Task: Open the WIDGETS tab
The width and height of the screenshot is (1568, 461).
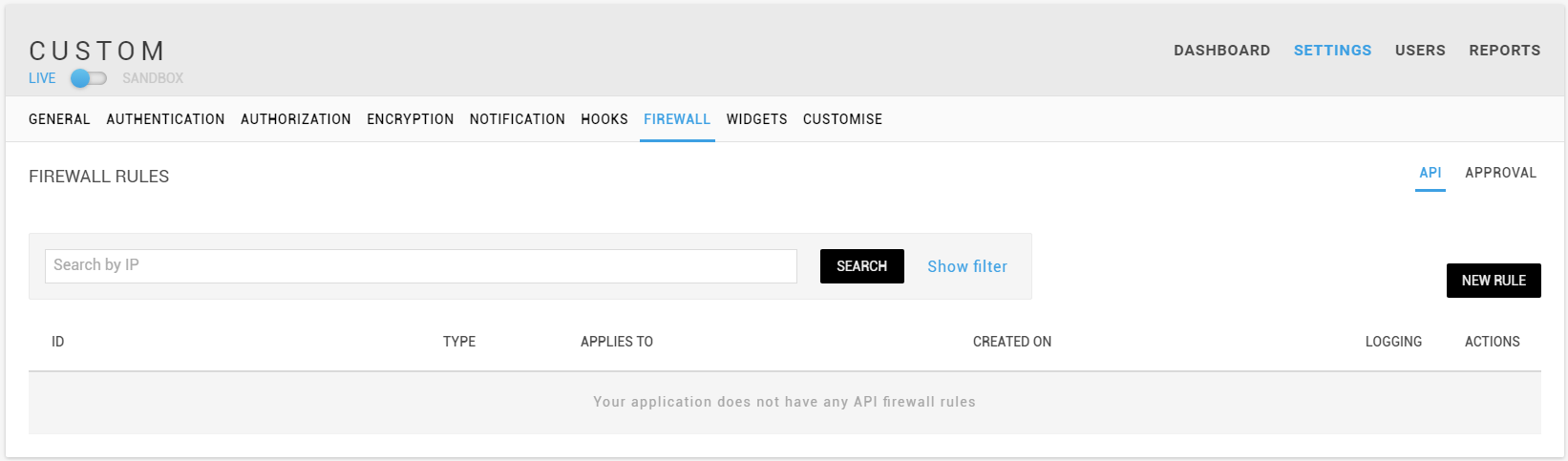Action: [x=756, y=119]
